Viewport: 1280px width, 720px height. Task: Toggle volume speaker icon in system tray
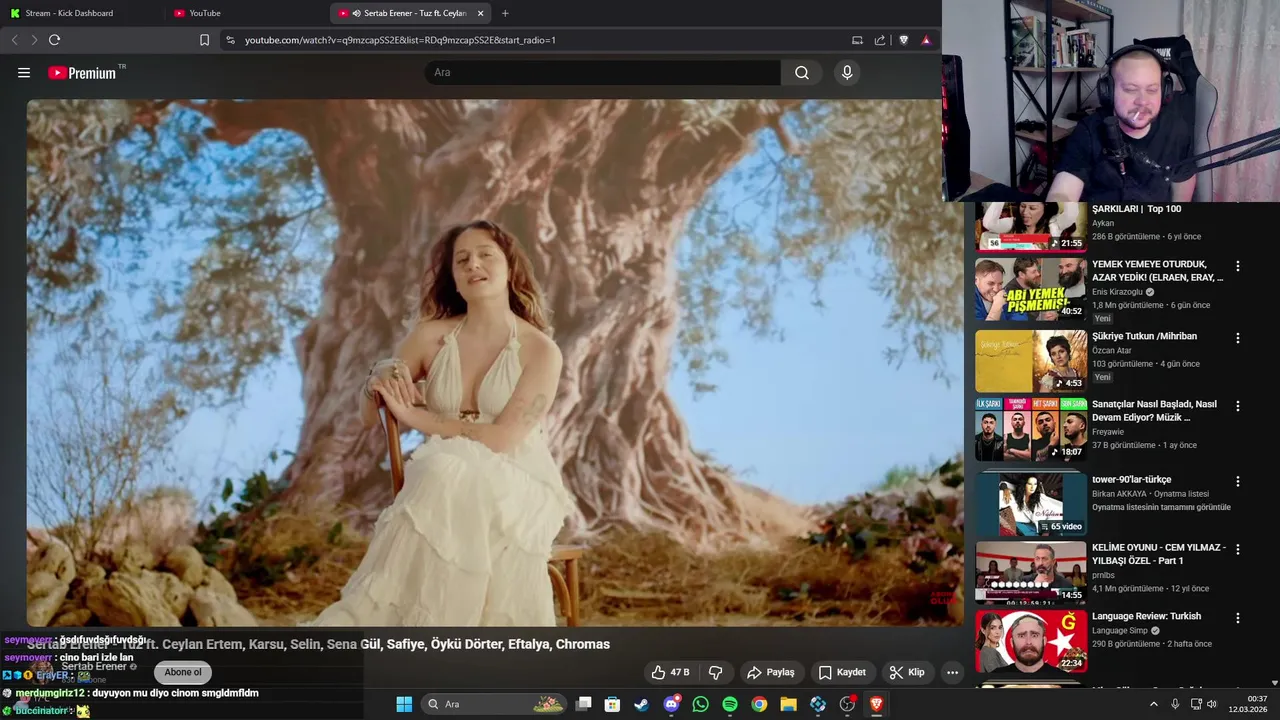click(x=1212, y=704)
